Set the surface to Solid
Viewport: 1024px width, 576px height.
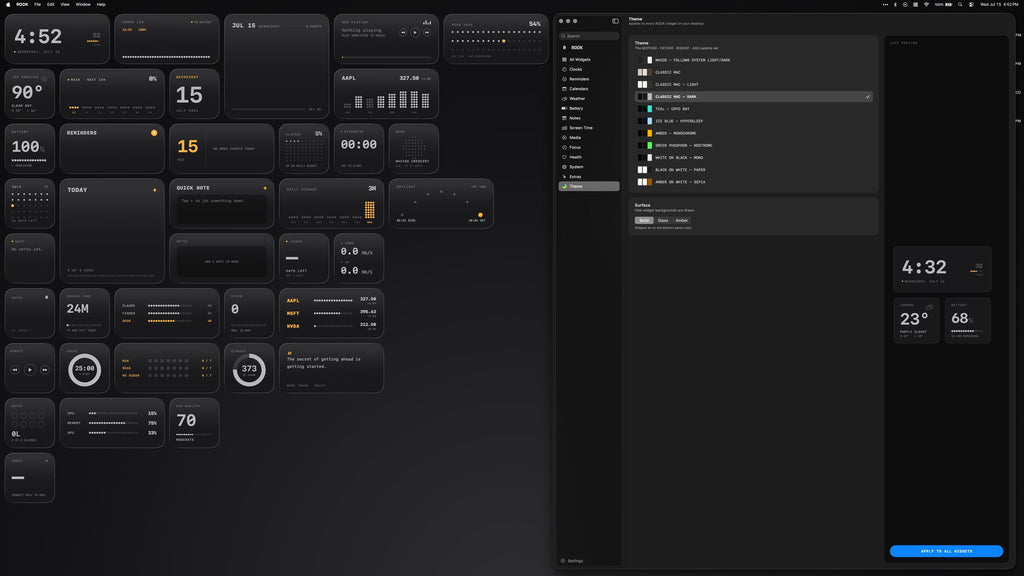pyautogui.click(x=644, y=221)
